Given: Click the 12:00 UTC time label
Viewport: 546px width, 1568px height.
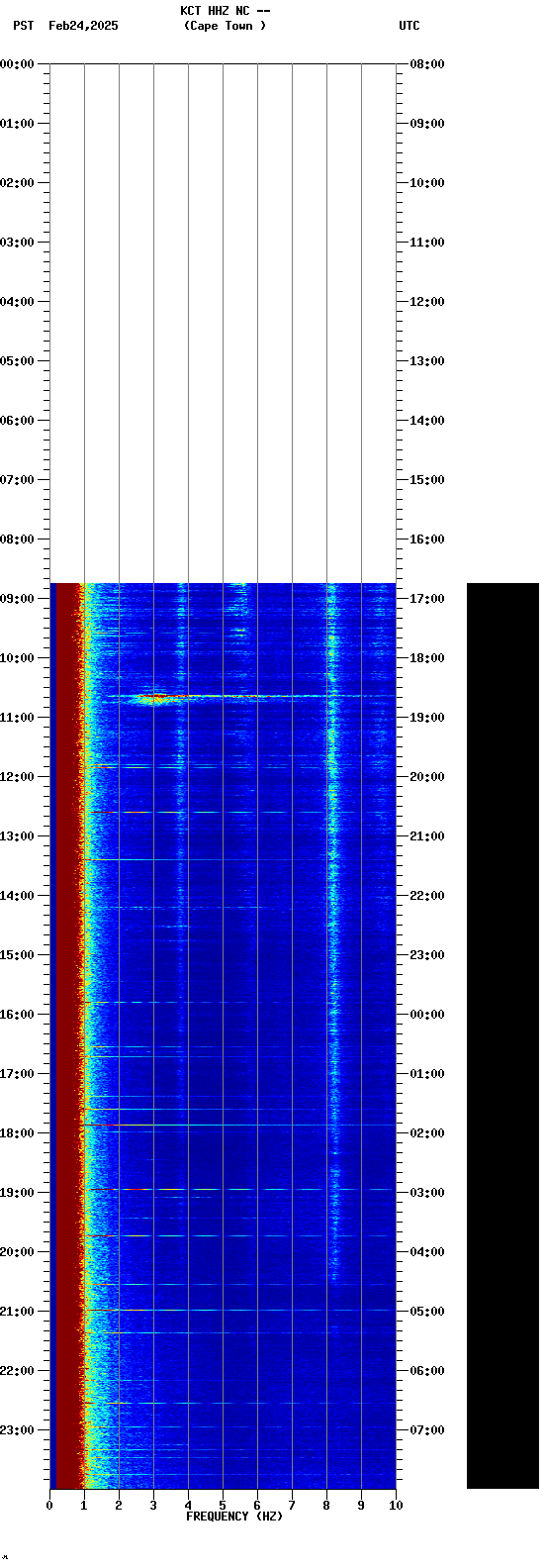Looking at the screenshot, I should coord(427,302).
